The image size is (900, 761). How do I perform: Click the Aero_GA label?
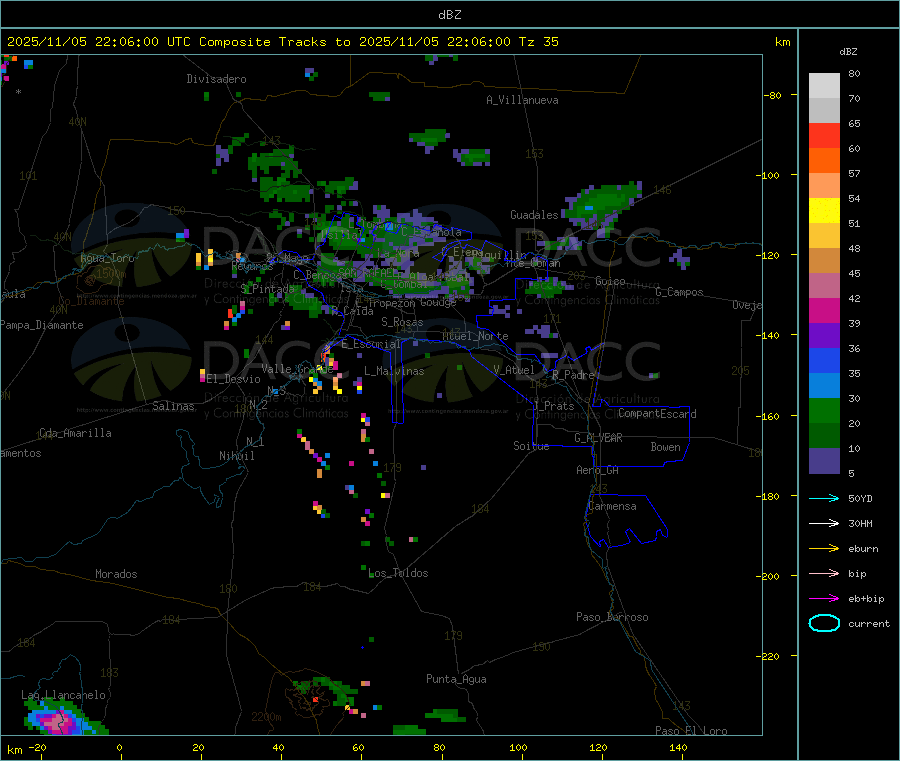click(597, 470)
